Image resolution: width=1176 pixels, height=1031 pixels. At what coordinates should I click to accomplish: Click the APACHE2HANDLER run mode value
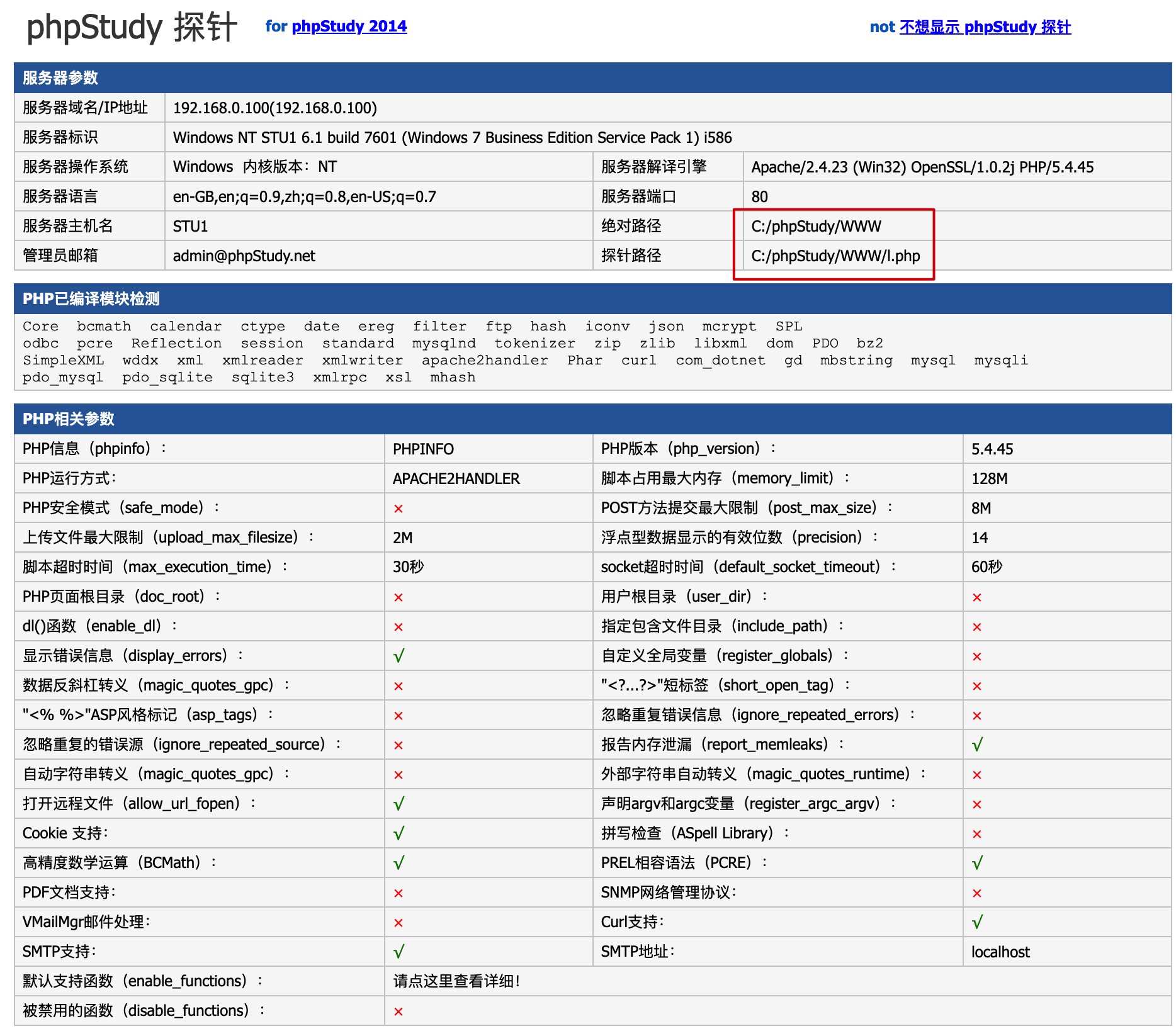click(456, 478)
